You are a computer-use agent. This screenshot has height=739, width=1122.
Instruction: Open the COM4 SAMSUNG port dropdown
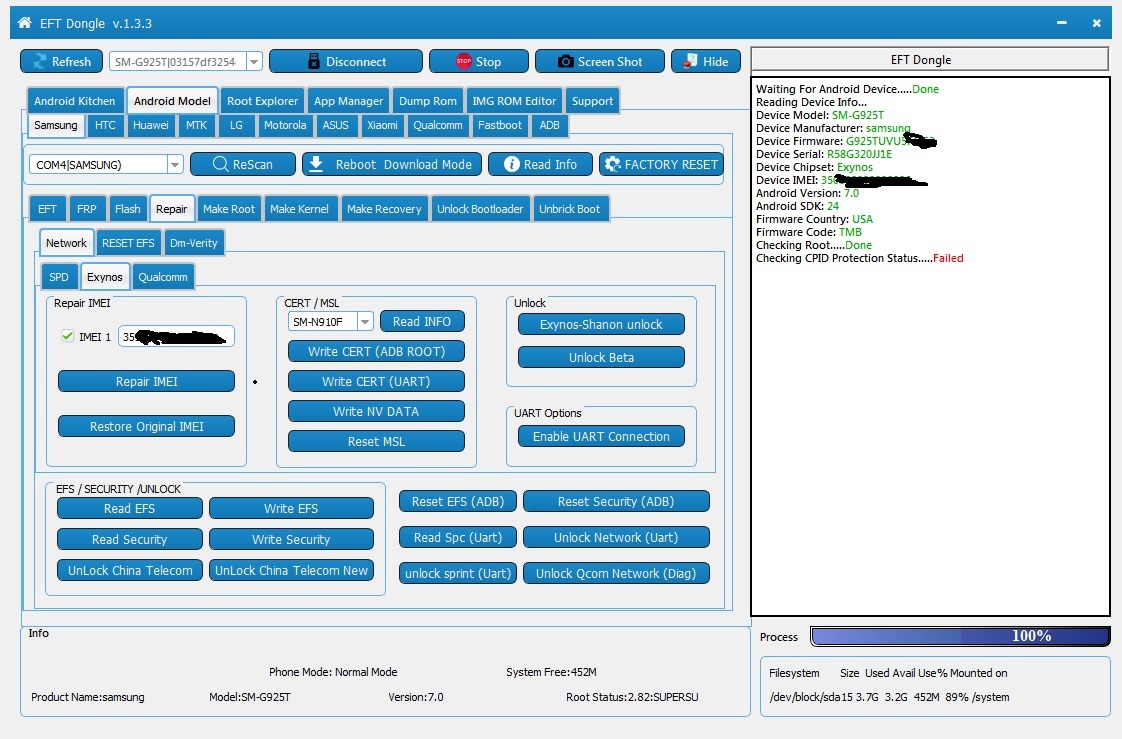click(x=175, y=165)
